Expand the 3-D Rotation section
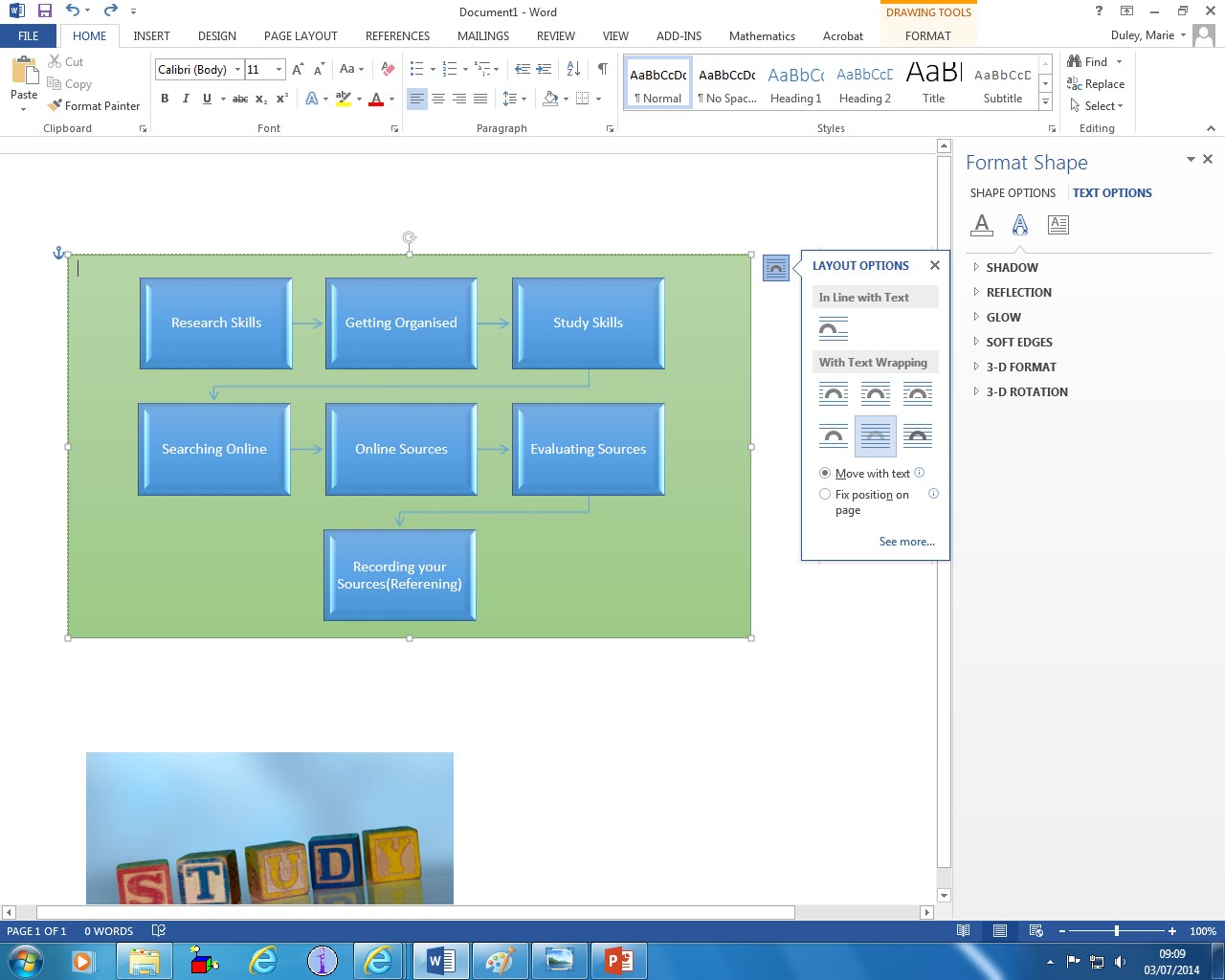 [x=1026, y=392]
